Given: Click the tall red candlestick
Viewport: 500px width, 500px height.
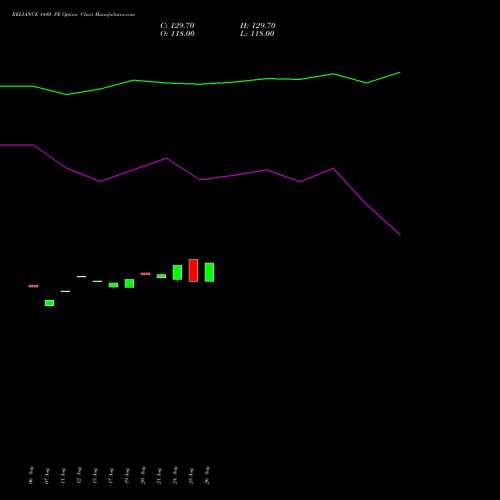Looking at the screenshot, I should 193,270.
